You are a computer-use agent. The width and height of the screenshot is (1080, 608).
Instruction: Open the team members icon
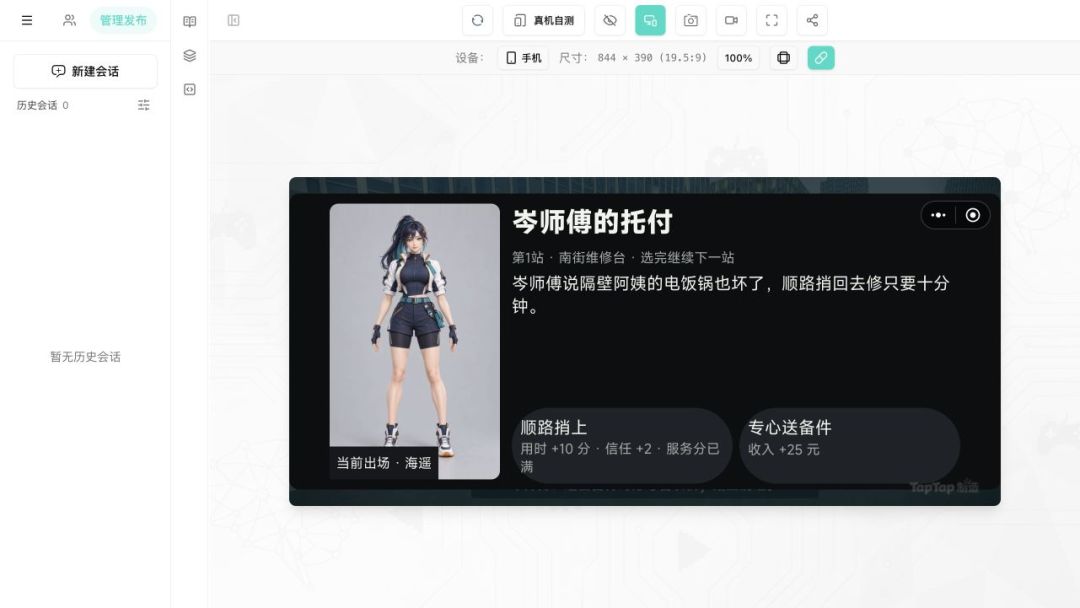[x=70, y=21]
